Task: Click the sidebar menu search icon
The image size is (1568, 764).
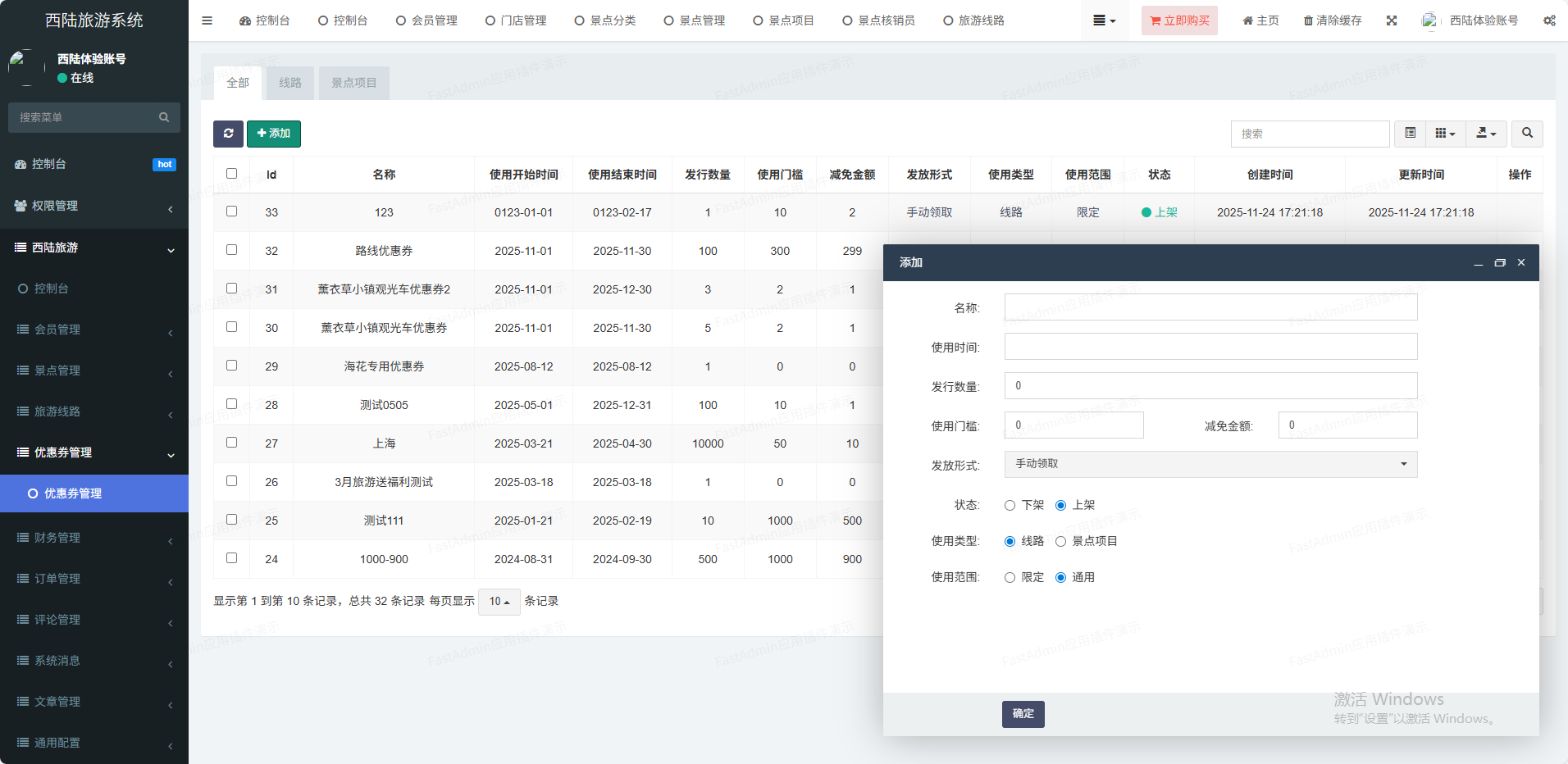Action: tap(164, 117)
